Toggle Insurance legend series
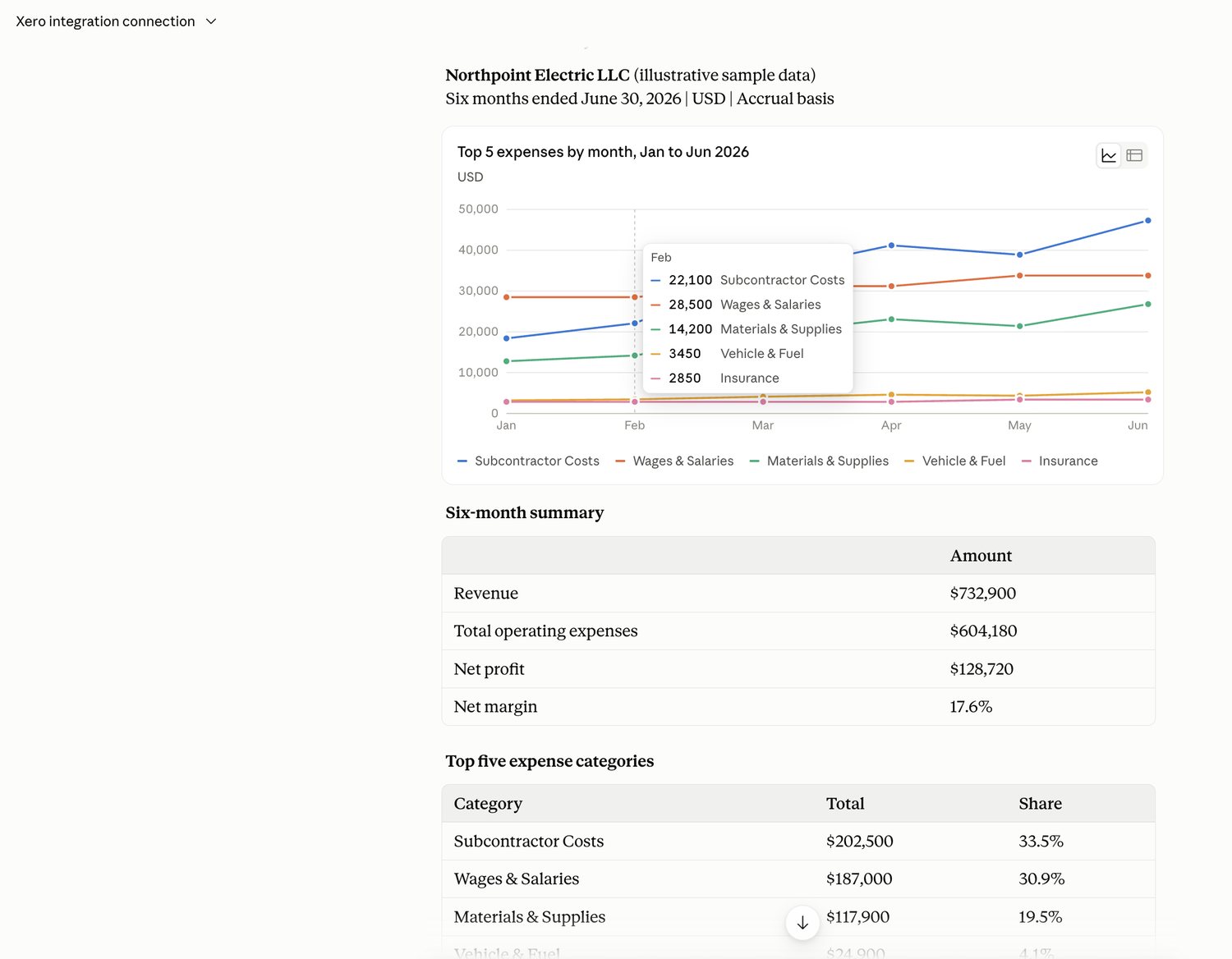1232x959 pixels. coord(1060,461)
